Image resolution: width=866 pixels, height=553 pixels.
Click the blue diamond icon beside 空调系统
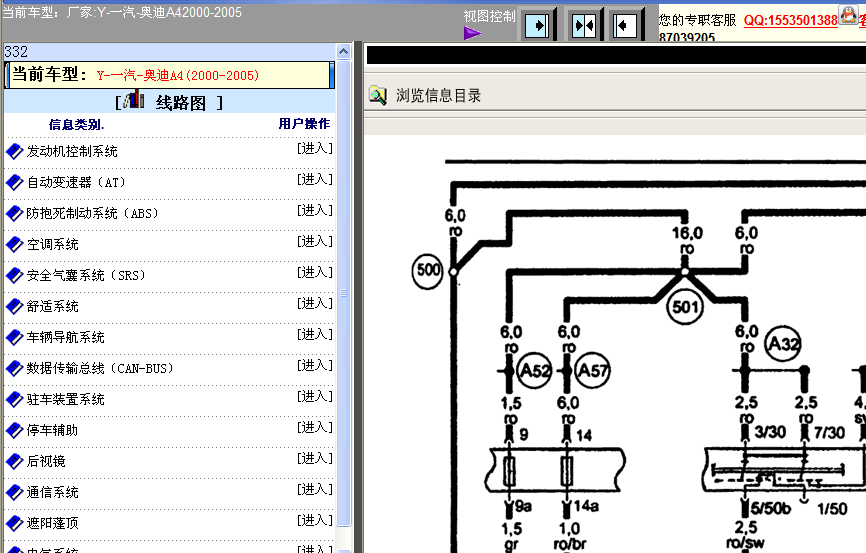14,244
